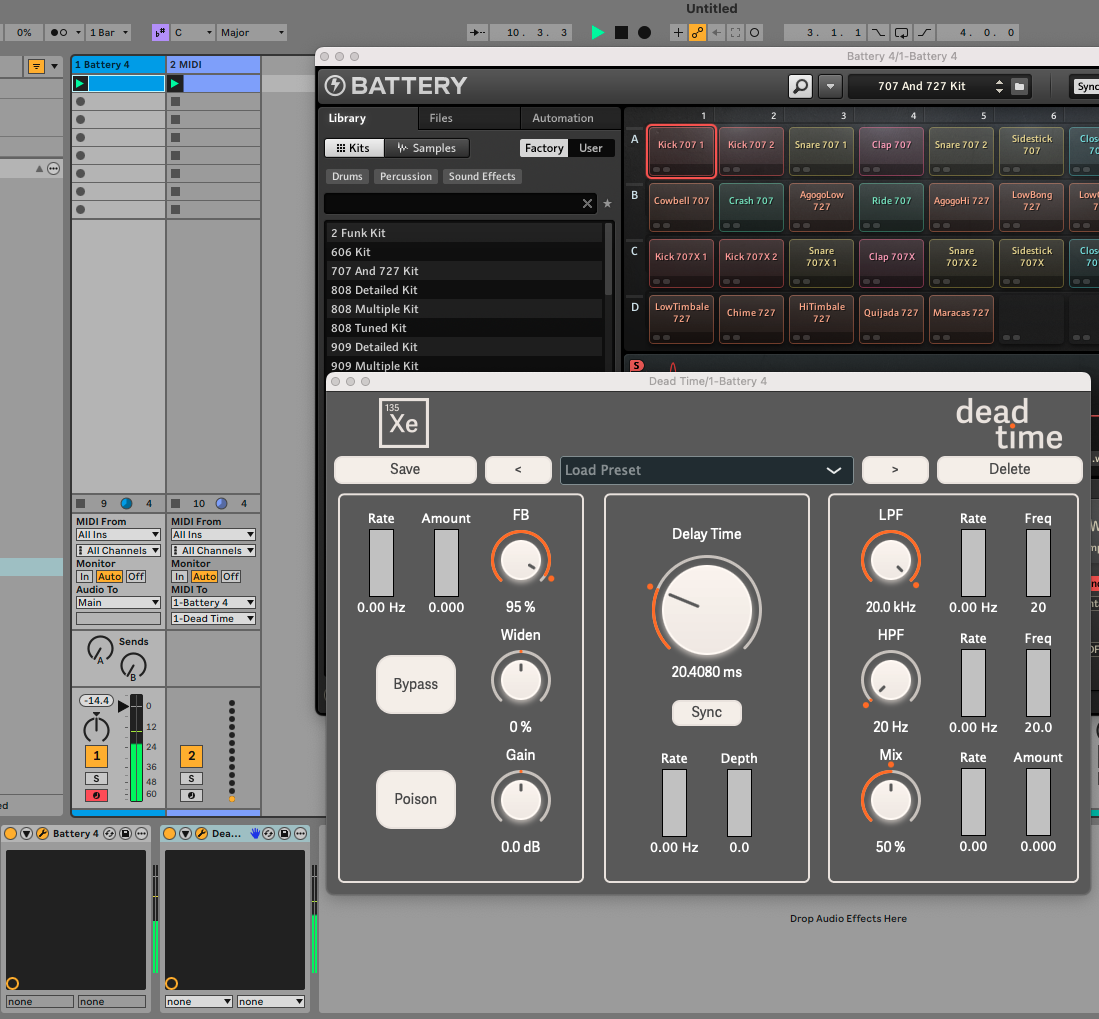Select the Samples tab in Battery library
1099x1019 pixels.
pos(427,148)
